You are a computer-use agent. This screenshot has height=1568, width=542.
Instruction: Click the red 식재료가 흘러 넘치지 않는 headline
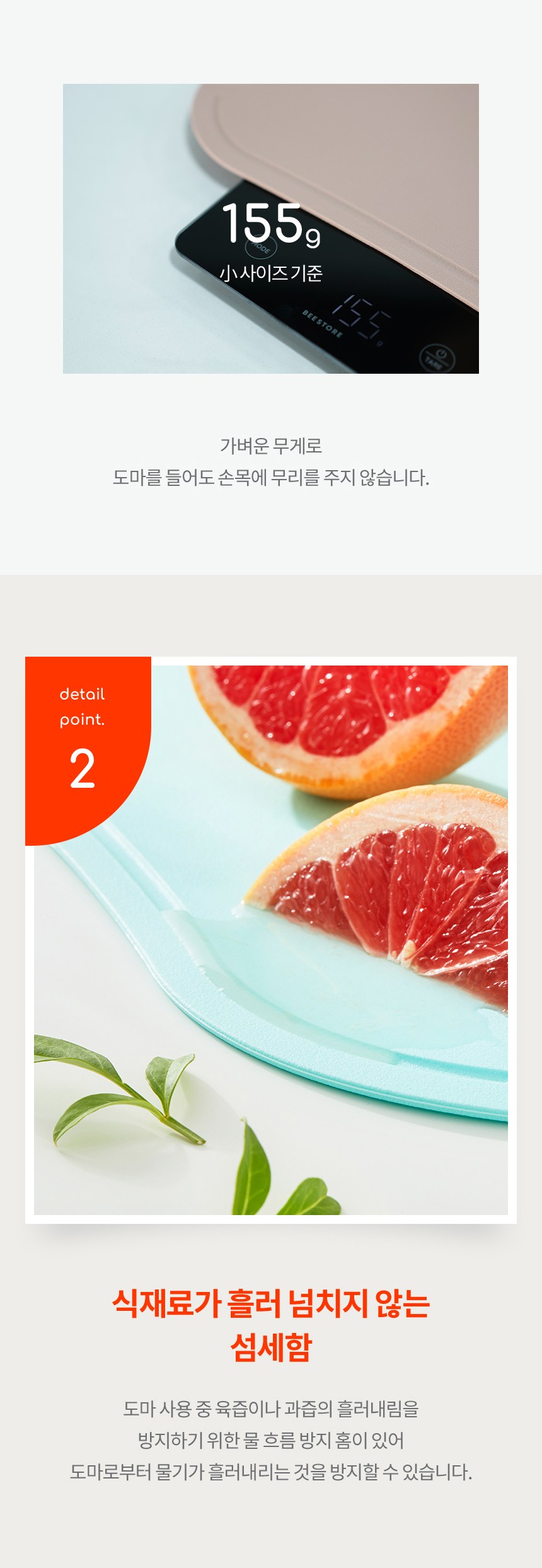point(271,1304)
